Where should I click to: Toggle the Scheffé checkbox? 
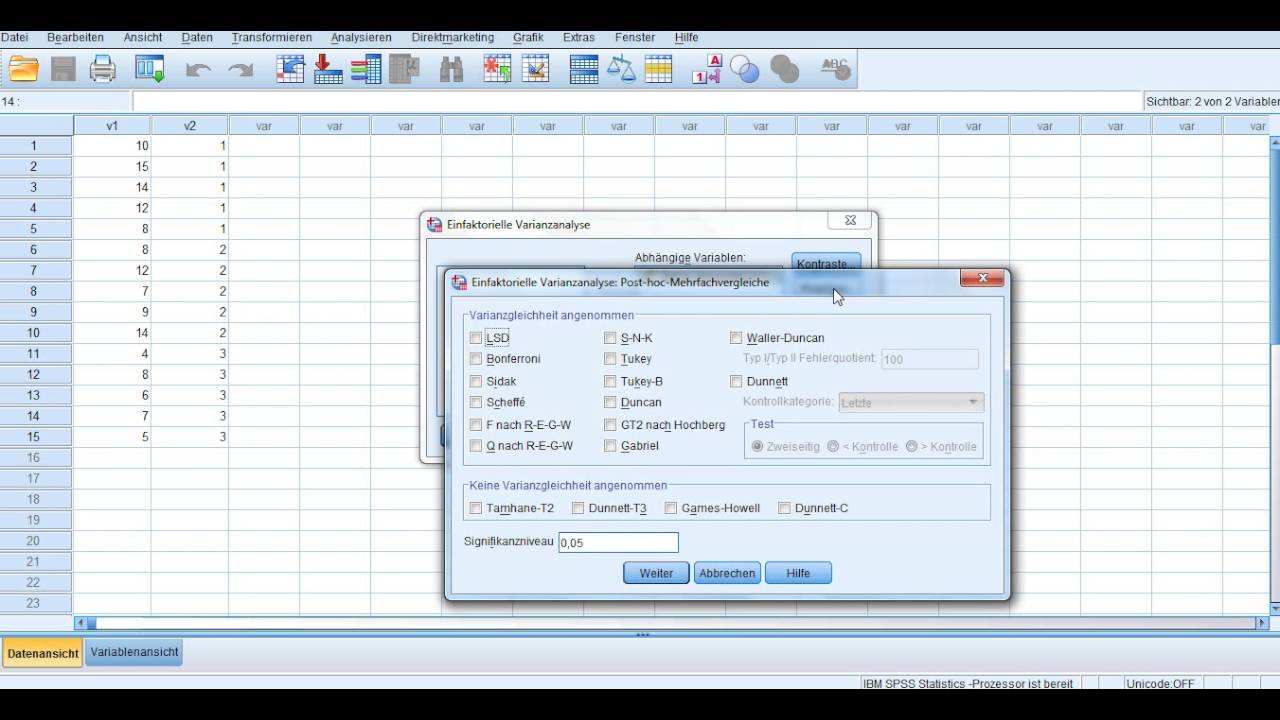[476, 402]
